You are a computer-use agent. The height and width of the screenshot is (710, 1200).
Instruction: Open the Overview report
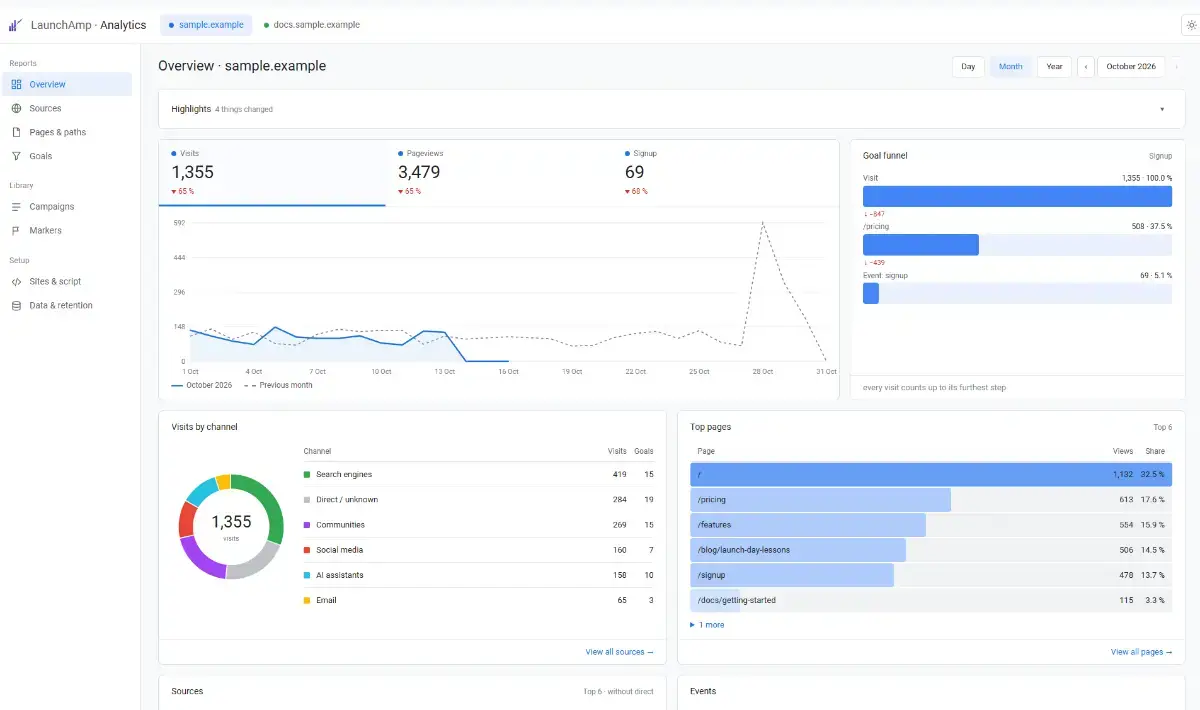pos(68,84)
